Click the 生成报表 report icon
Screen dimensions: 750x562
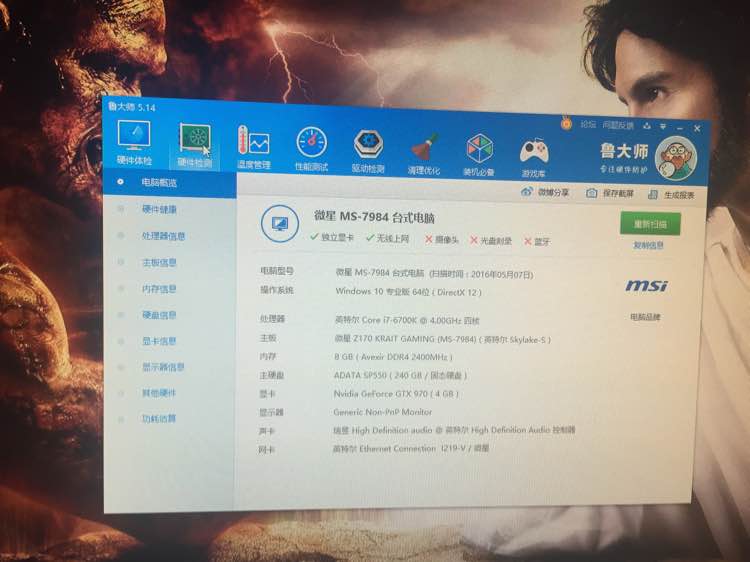pos(653,194)
